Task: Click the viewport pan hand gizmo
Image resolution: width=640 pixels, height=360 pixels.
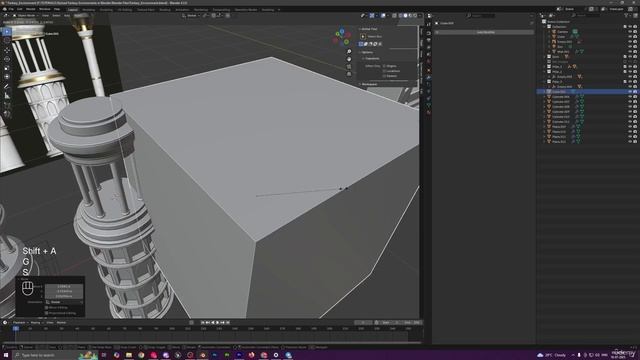Action: click(x=349, y=59)
